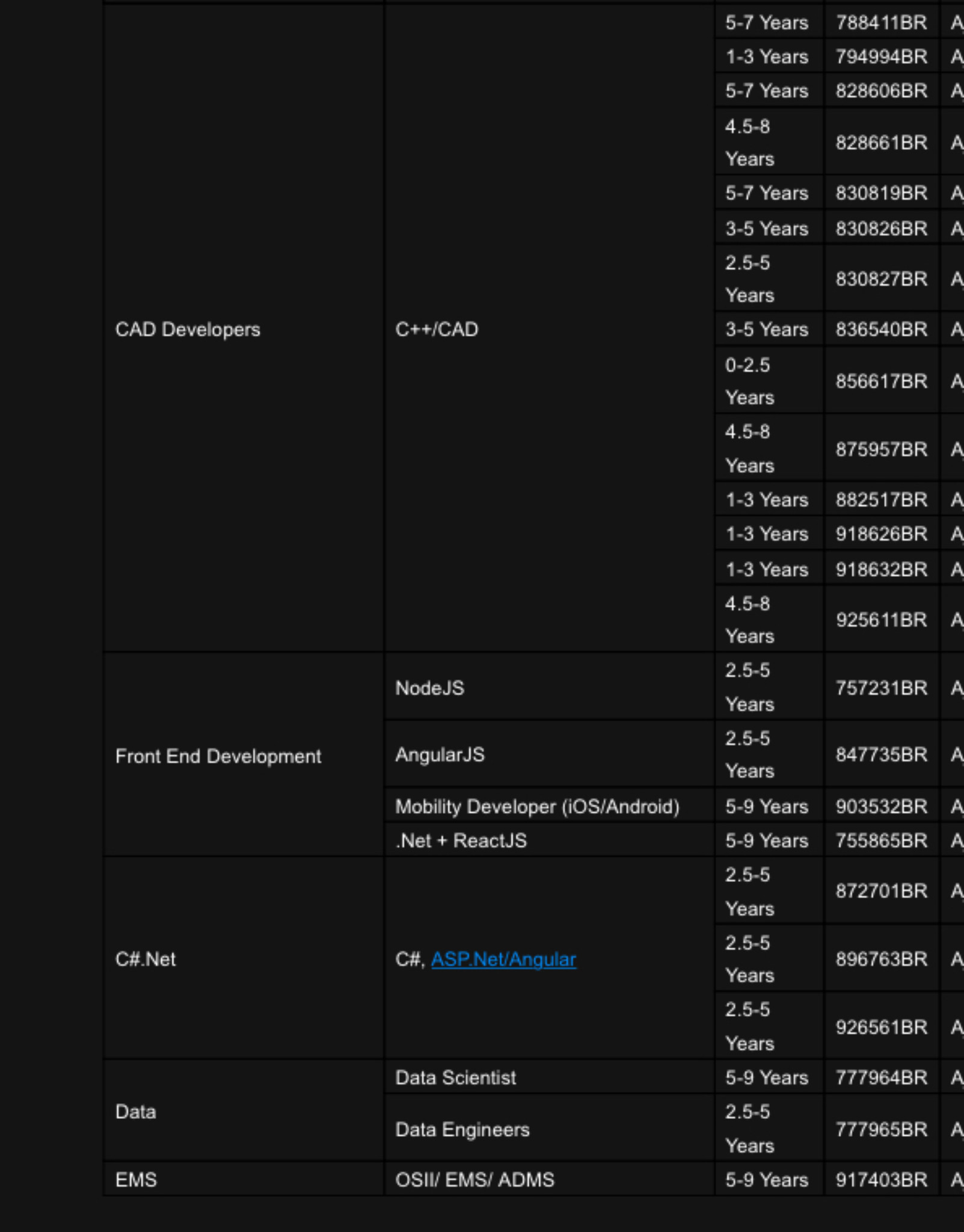
Task: Click the Data Scientist cell
Action: [548, 1077]
